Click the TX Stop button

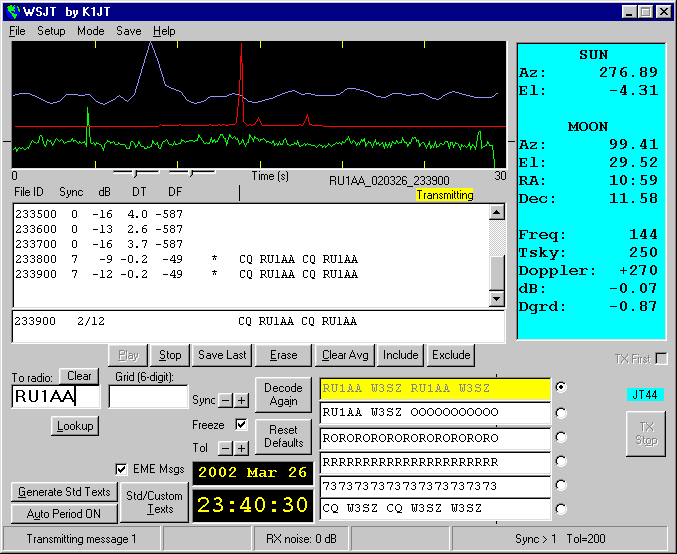pos(646,434)
